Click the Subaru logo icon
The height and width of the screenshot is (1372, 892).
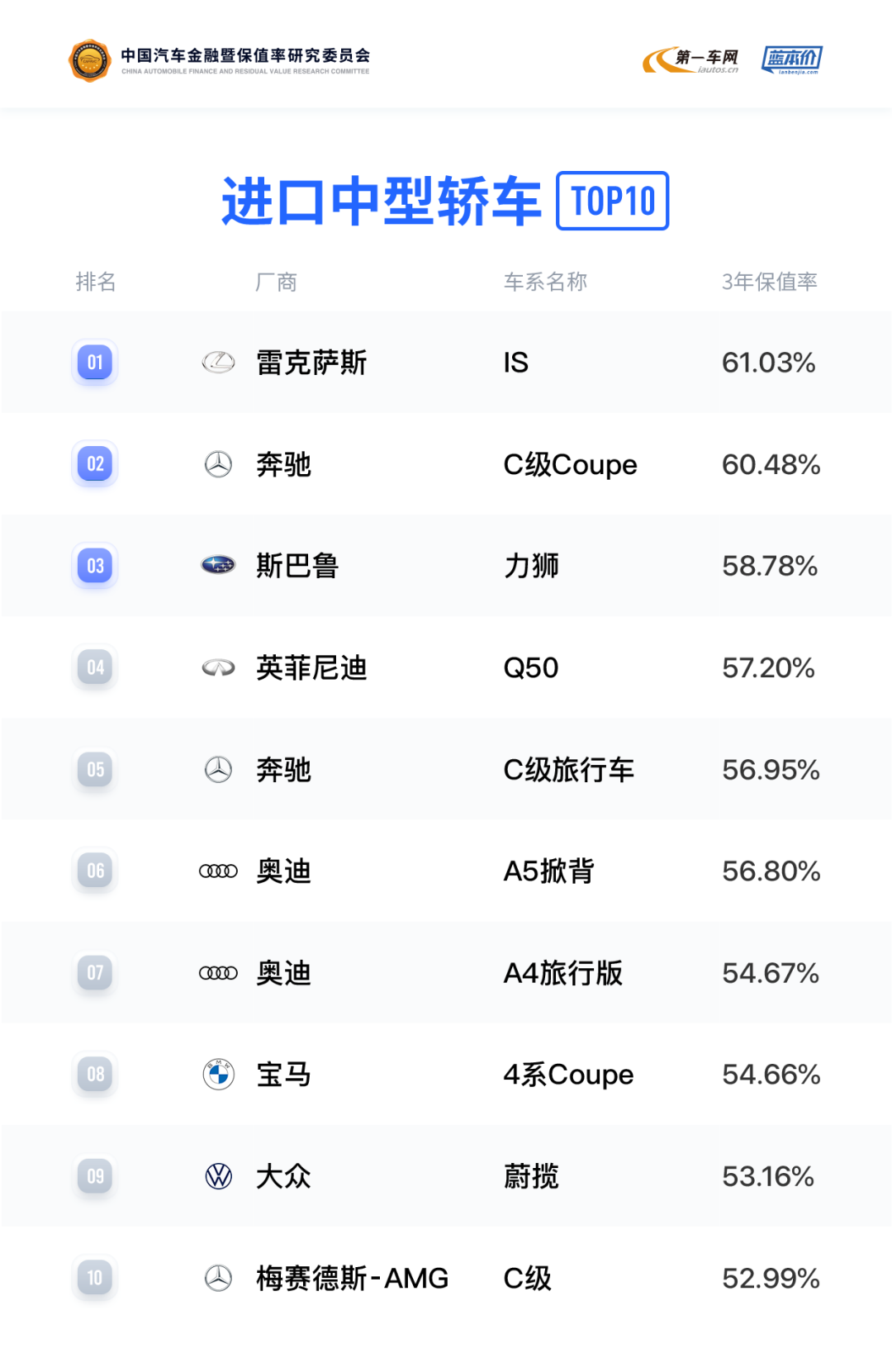[x=219, y=566]
